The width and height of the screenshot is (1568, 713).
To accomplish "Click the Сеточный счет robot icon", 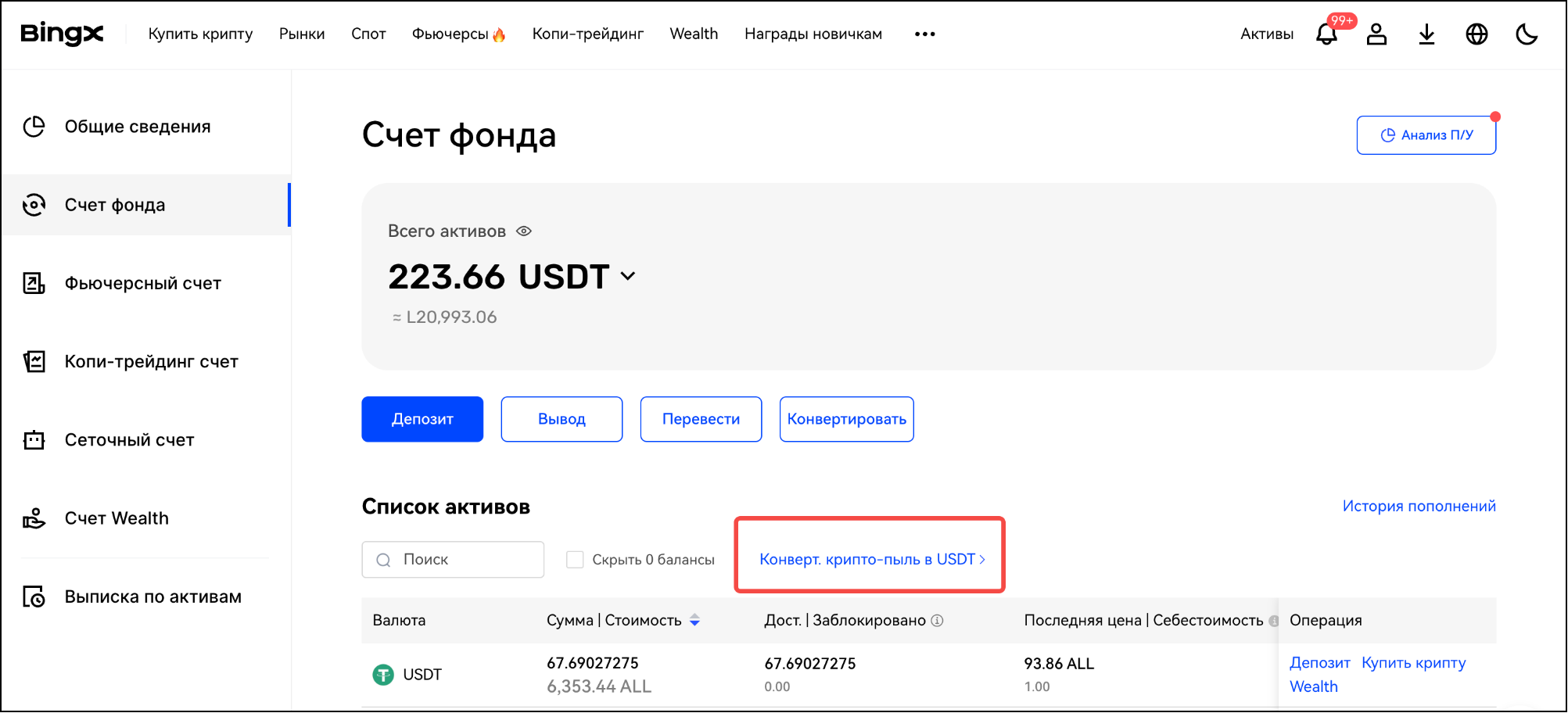I will tap(34, 440).
